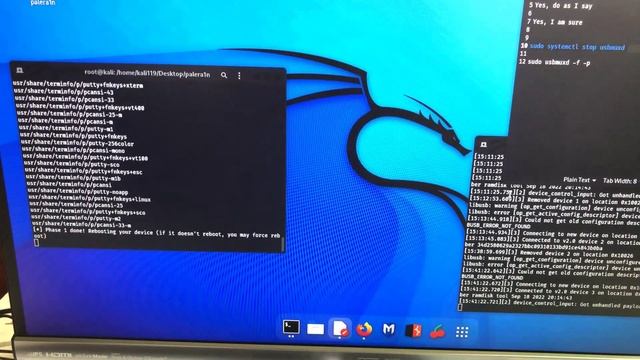The image size is (640, 360).
Task: Click 'Removed device 2 on location' log line
Action: (549, 254)
